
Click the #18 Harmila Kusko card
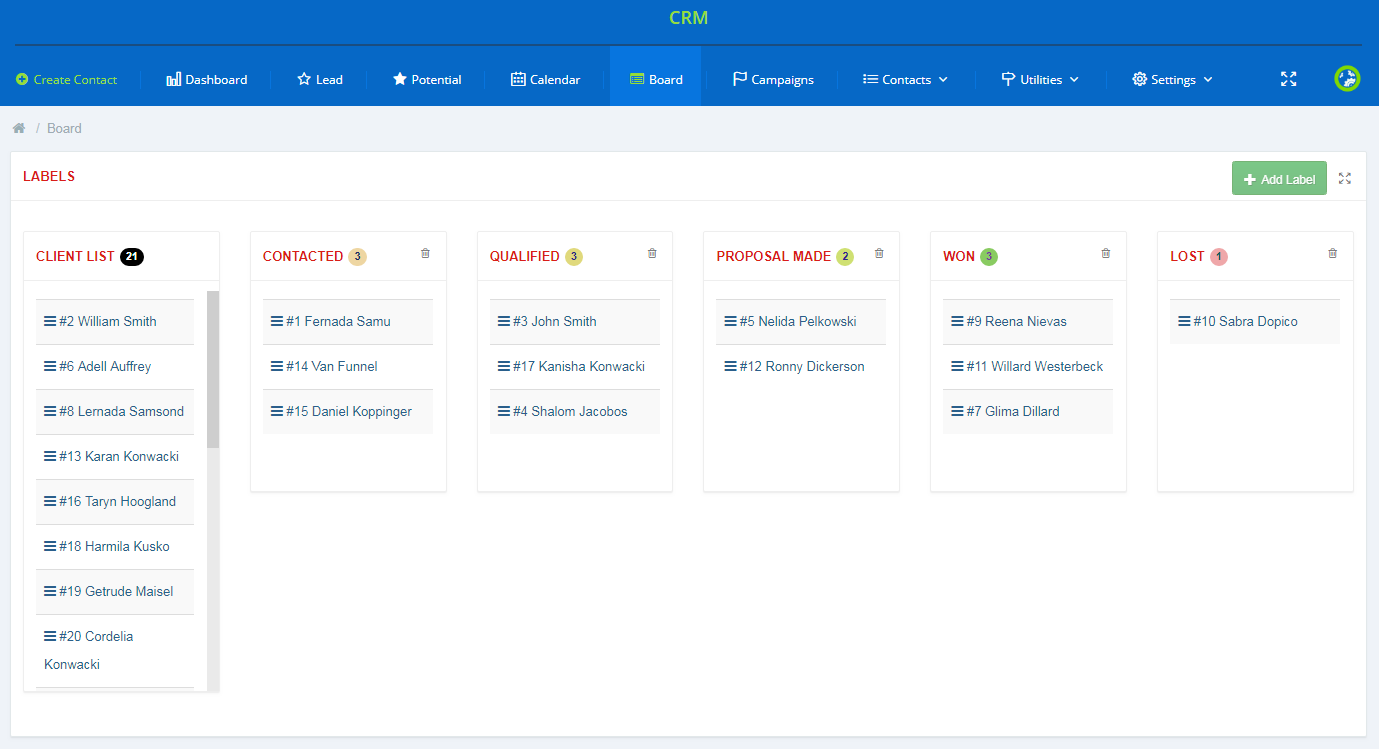coord(115,546)
